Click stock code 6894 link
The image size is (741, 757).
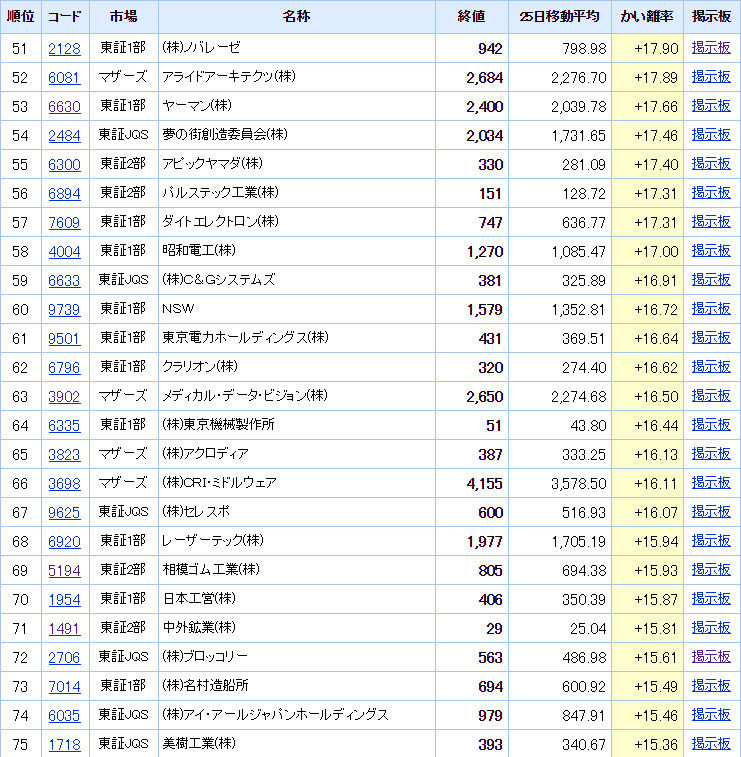point(64,194)
